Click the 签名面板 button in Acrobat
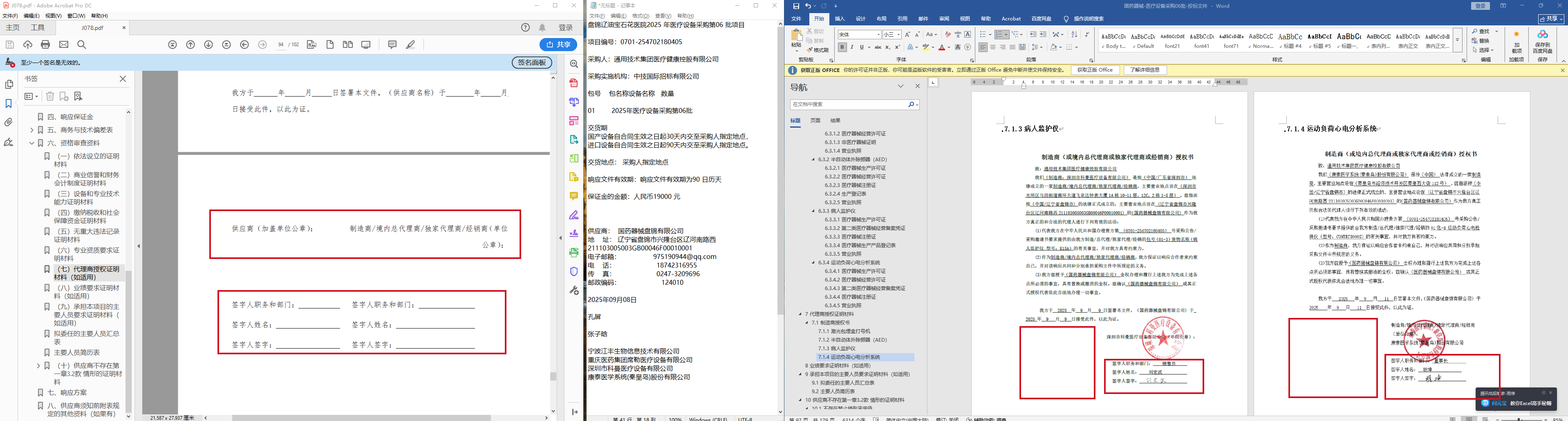 [x=531, y=63]
